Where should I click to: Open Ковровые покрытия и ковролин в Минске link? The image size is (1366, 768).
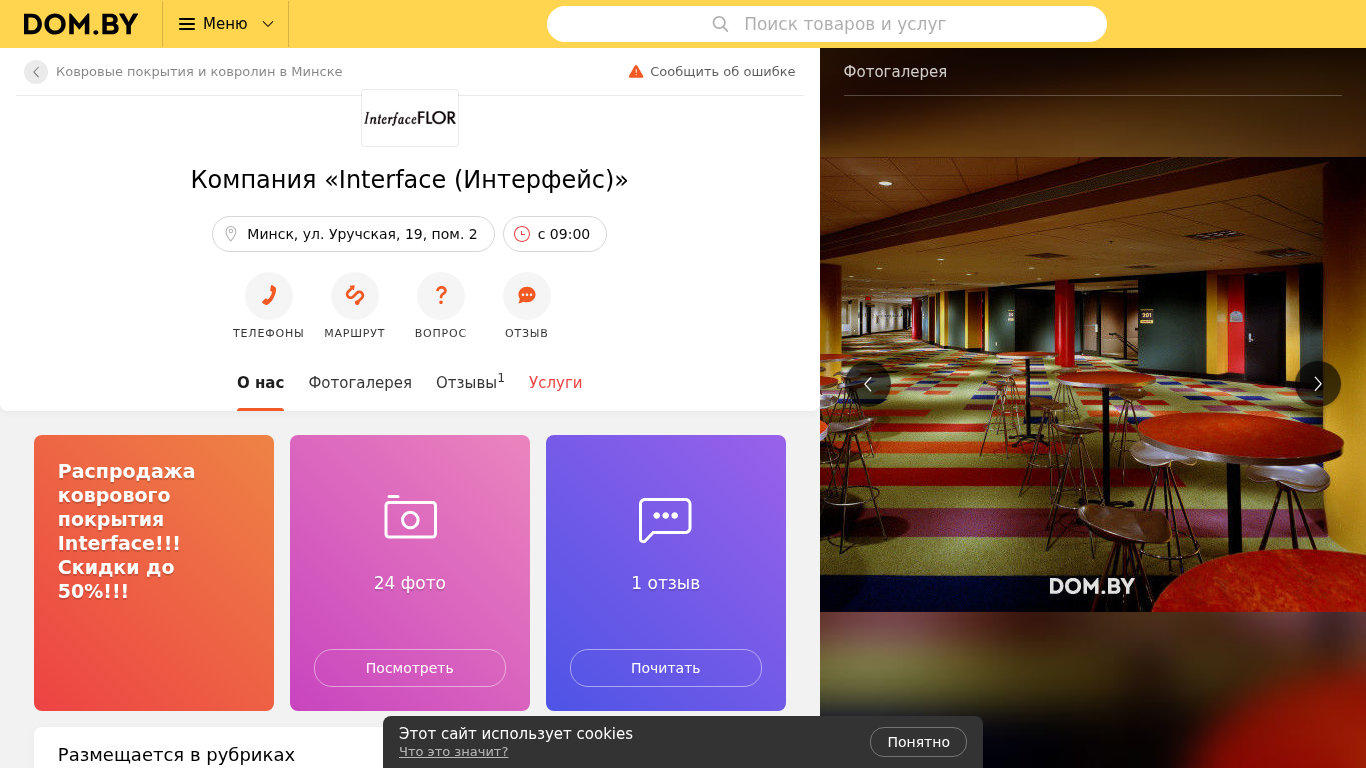(x=199, y=72)
